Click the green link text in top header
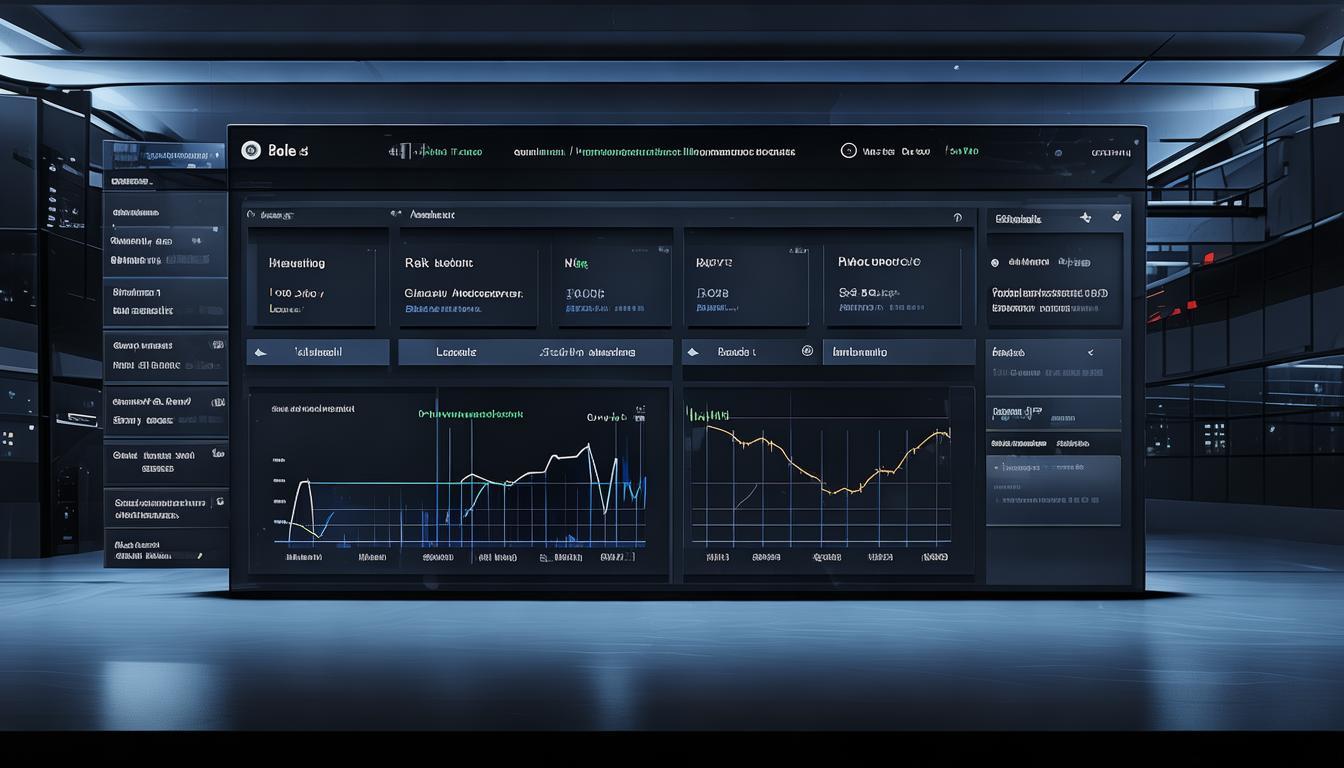Image resolution: width=1344 pixels, height=768 pixels. coord(448,152)
